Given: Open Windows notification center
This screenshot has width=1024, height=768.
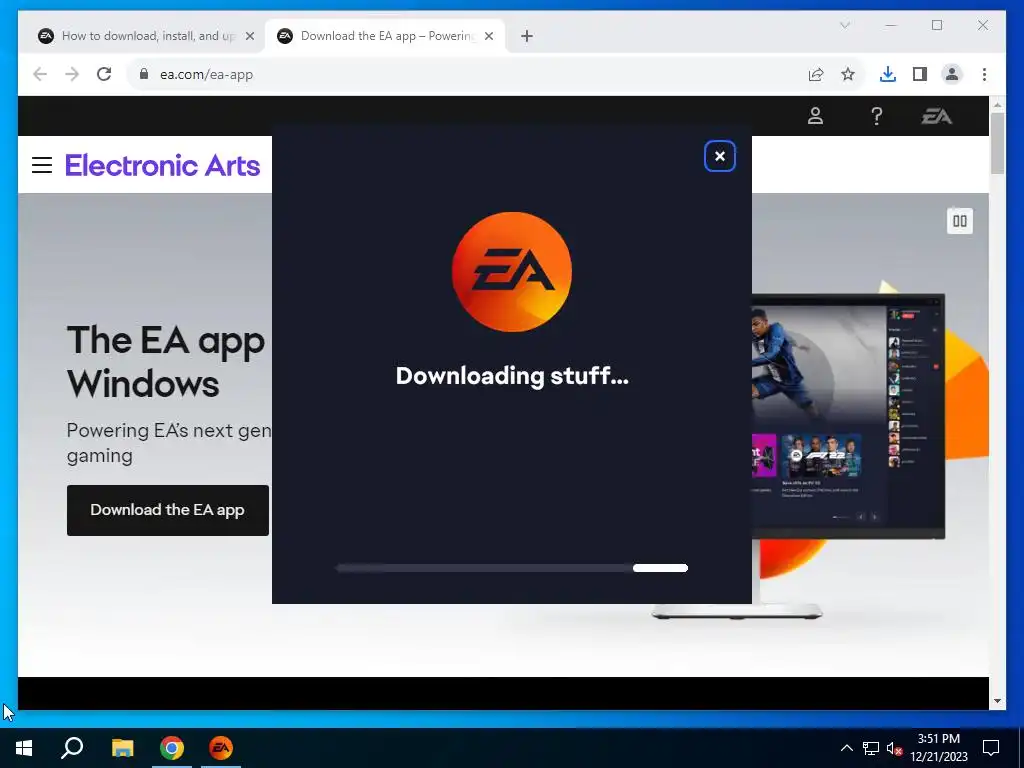Looking at the screenshot, I should click(991, 748).
